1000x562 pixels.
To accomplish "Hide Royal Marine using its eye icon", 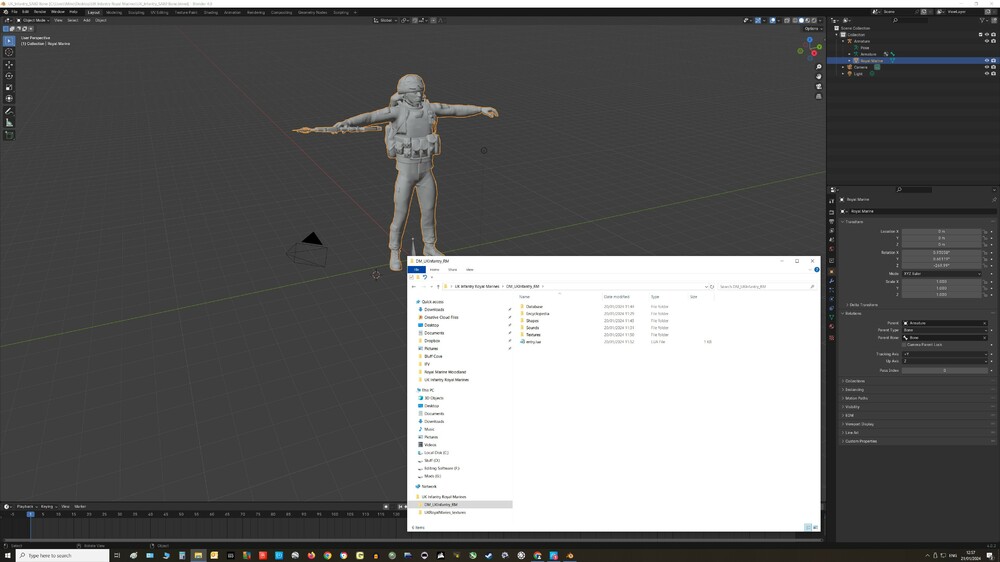I will [986, 60].
